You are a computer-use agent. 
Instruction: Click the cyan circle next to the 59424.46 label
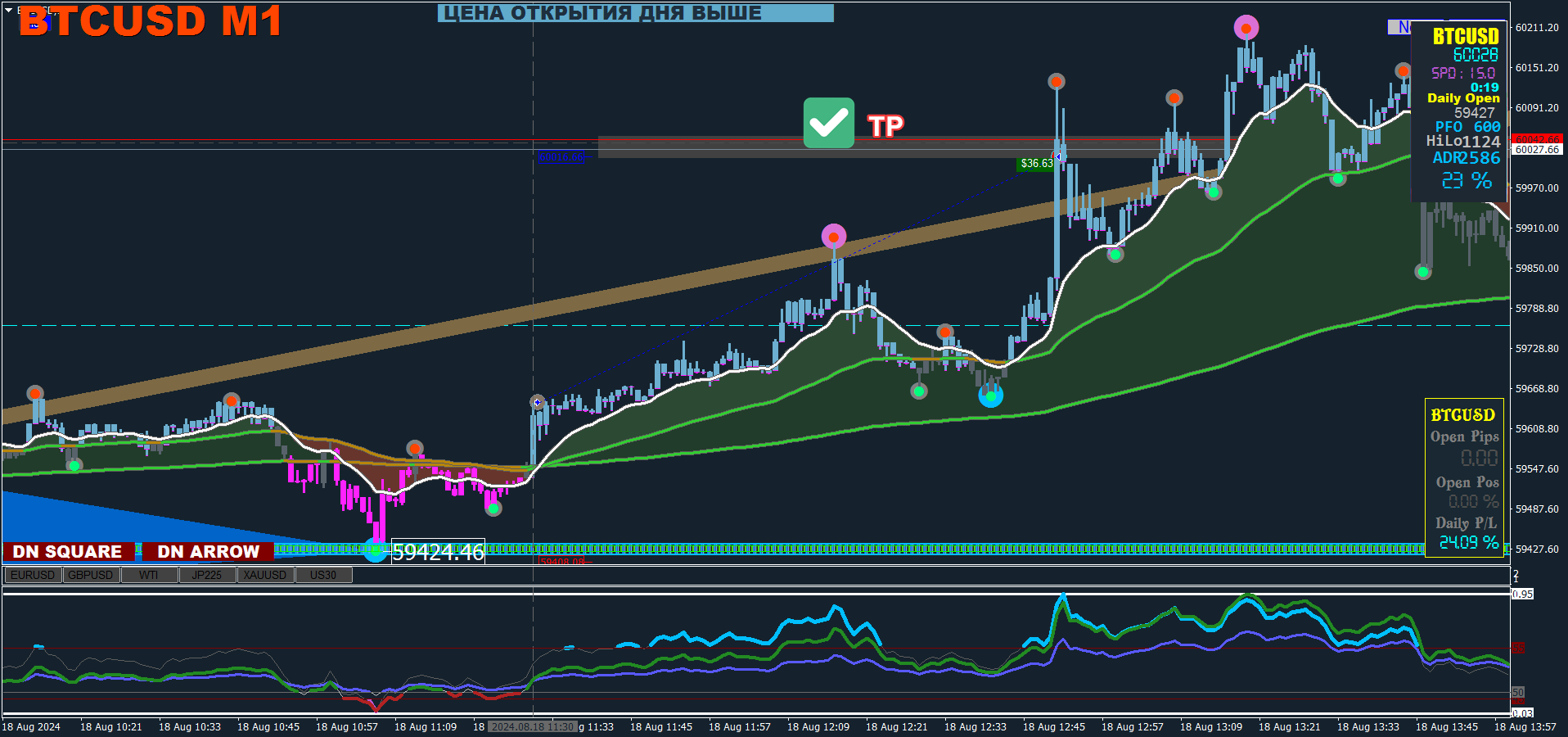pyautogui.click(x=376, y=550)
